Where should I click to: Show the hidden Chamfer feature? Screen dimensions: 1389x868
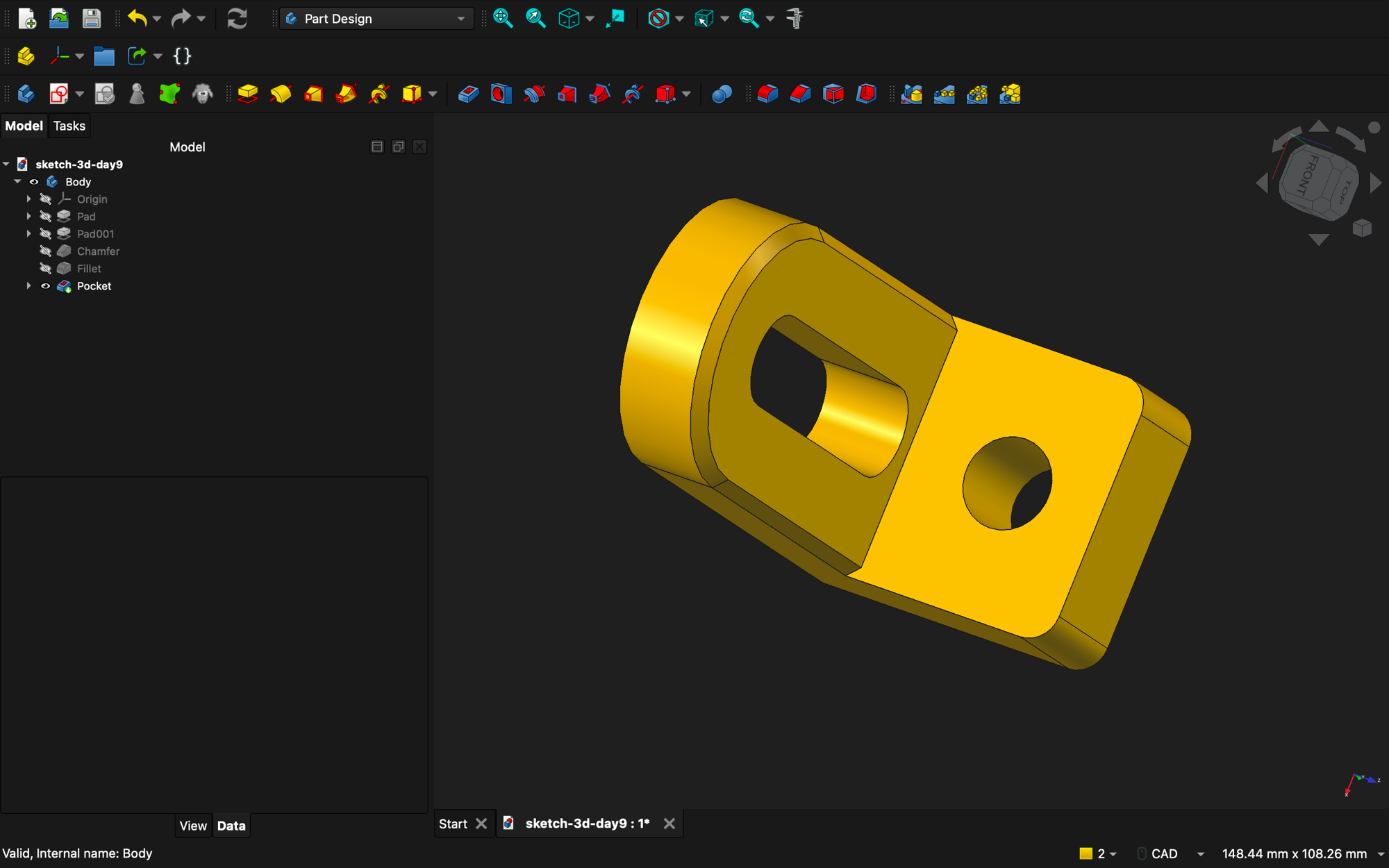pos(45,251)
